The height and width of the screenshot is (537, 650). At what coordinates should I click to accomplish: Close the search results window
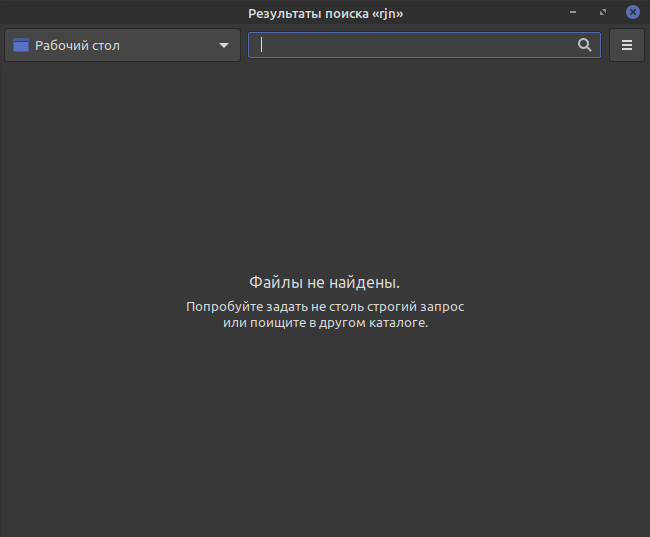633,12
